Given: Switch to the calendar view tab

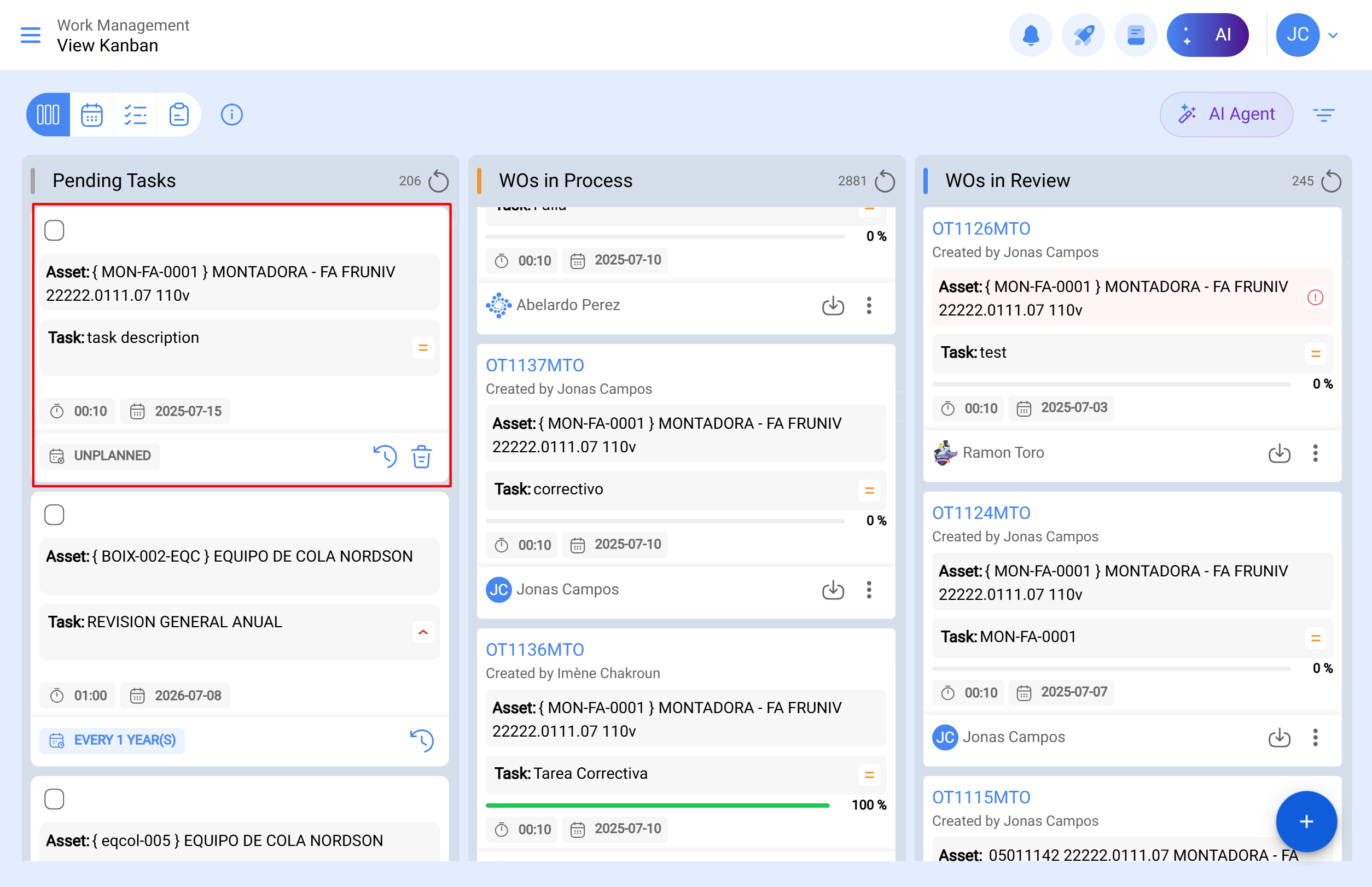Looking at the screenshot, I should [91, 115].
